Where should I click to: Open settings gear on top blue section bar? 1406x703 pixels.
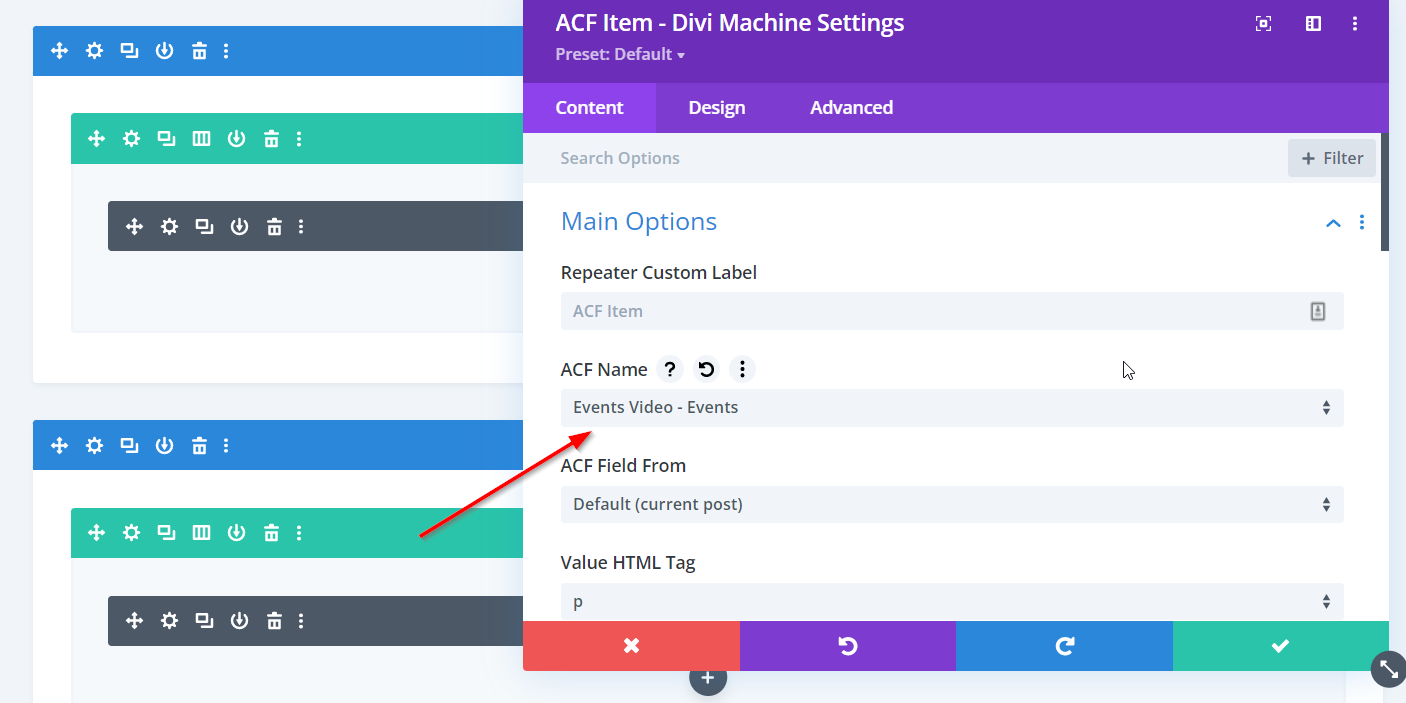94,51
